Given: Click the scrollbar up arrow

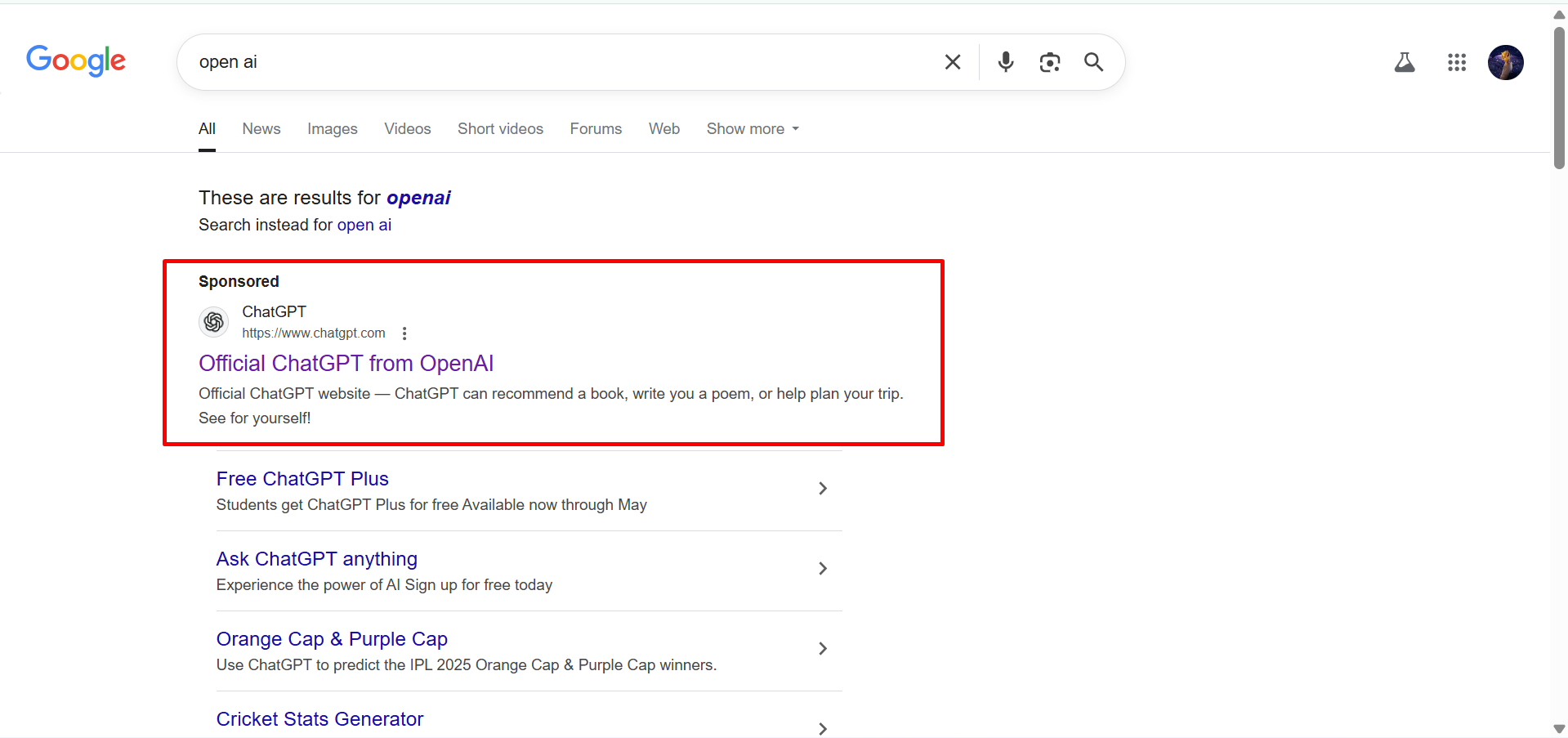Looking at the screenshot, I should pos(1559,15).
